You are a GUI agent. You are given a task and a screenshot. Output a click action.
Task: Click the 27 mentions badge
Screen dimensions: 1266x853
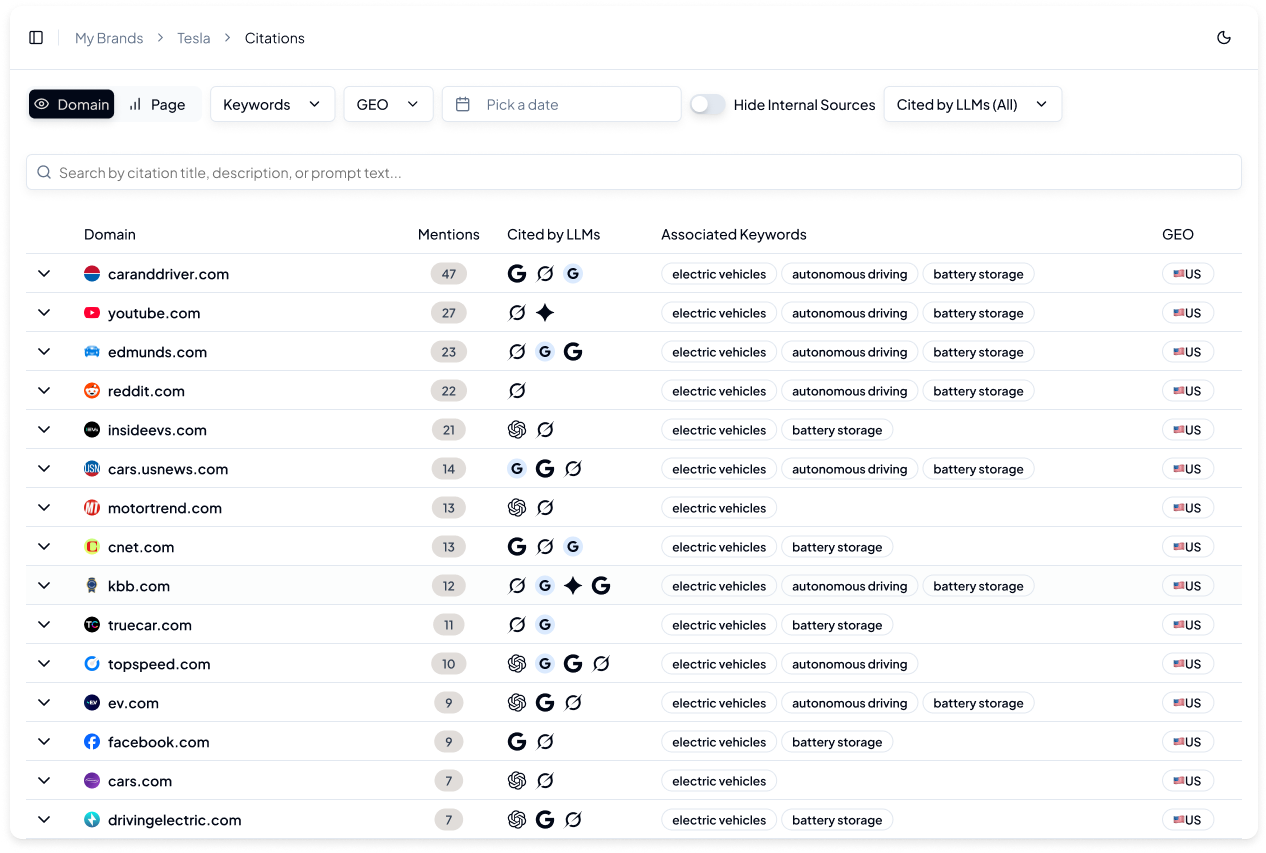(x=449, y=313)
